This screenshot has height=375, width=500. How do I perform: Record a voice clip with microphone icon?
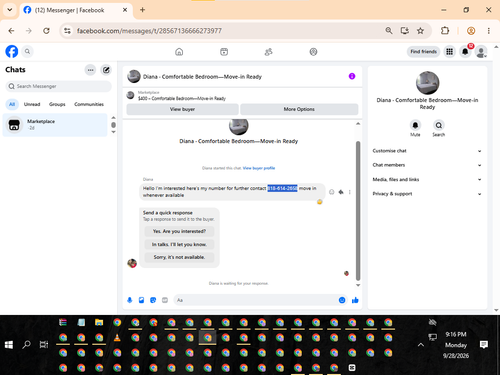point(130,300)
